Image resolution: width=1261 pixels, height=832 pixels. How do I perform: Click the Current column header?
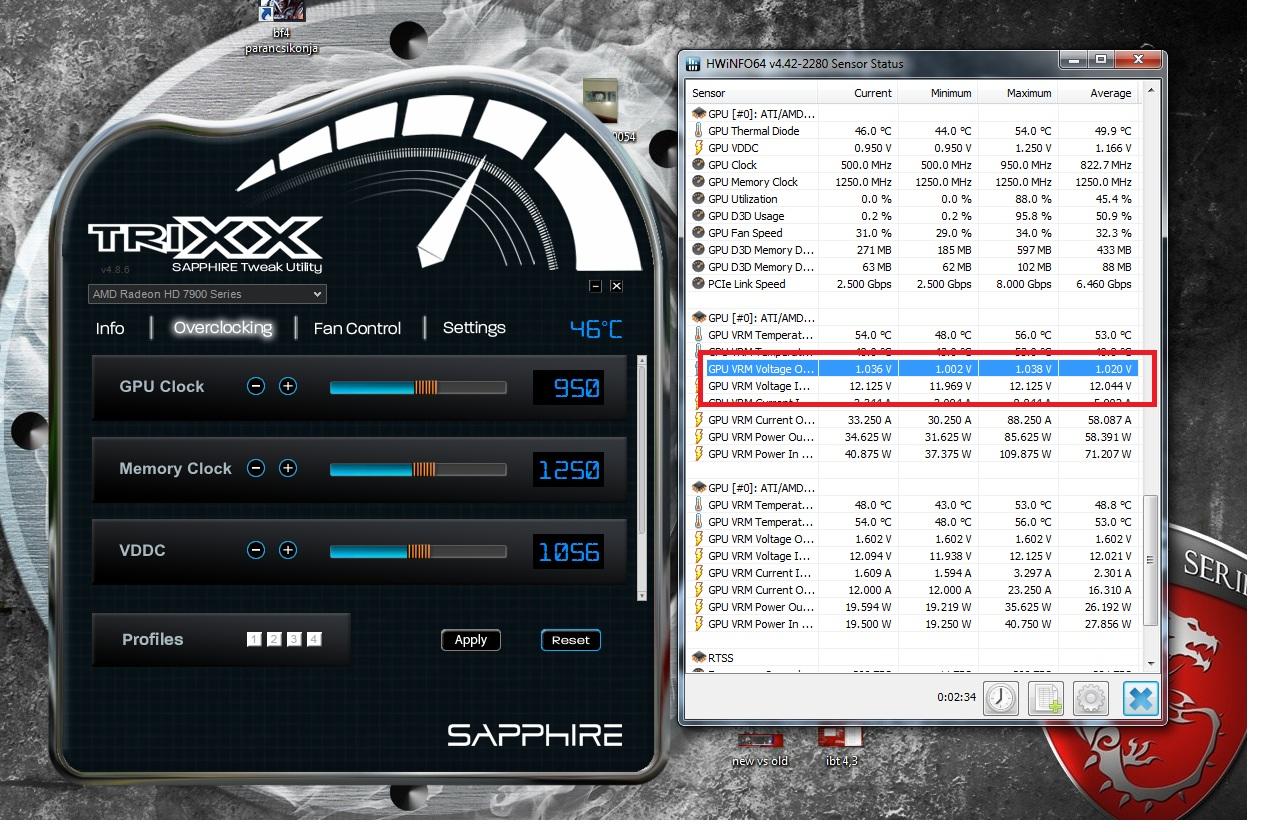click(x=858, y=93)
